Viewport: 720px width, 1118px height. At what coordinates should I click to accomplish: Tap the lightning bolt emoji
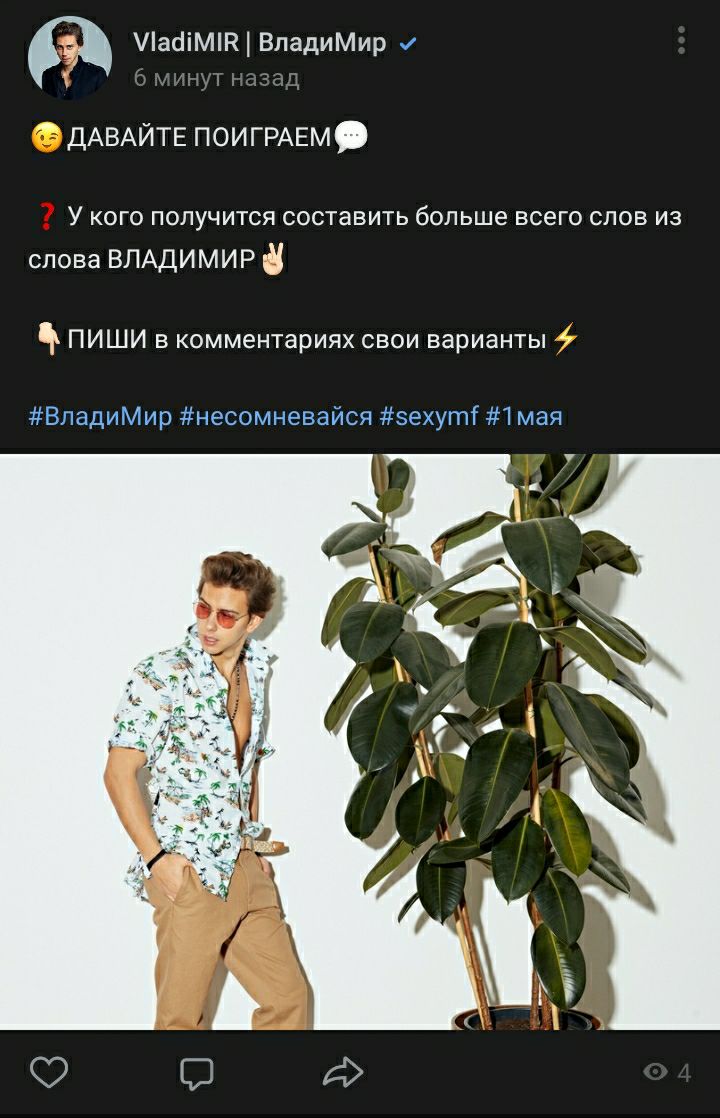coord(565,339)
